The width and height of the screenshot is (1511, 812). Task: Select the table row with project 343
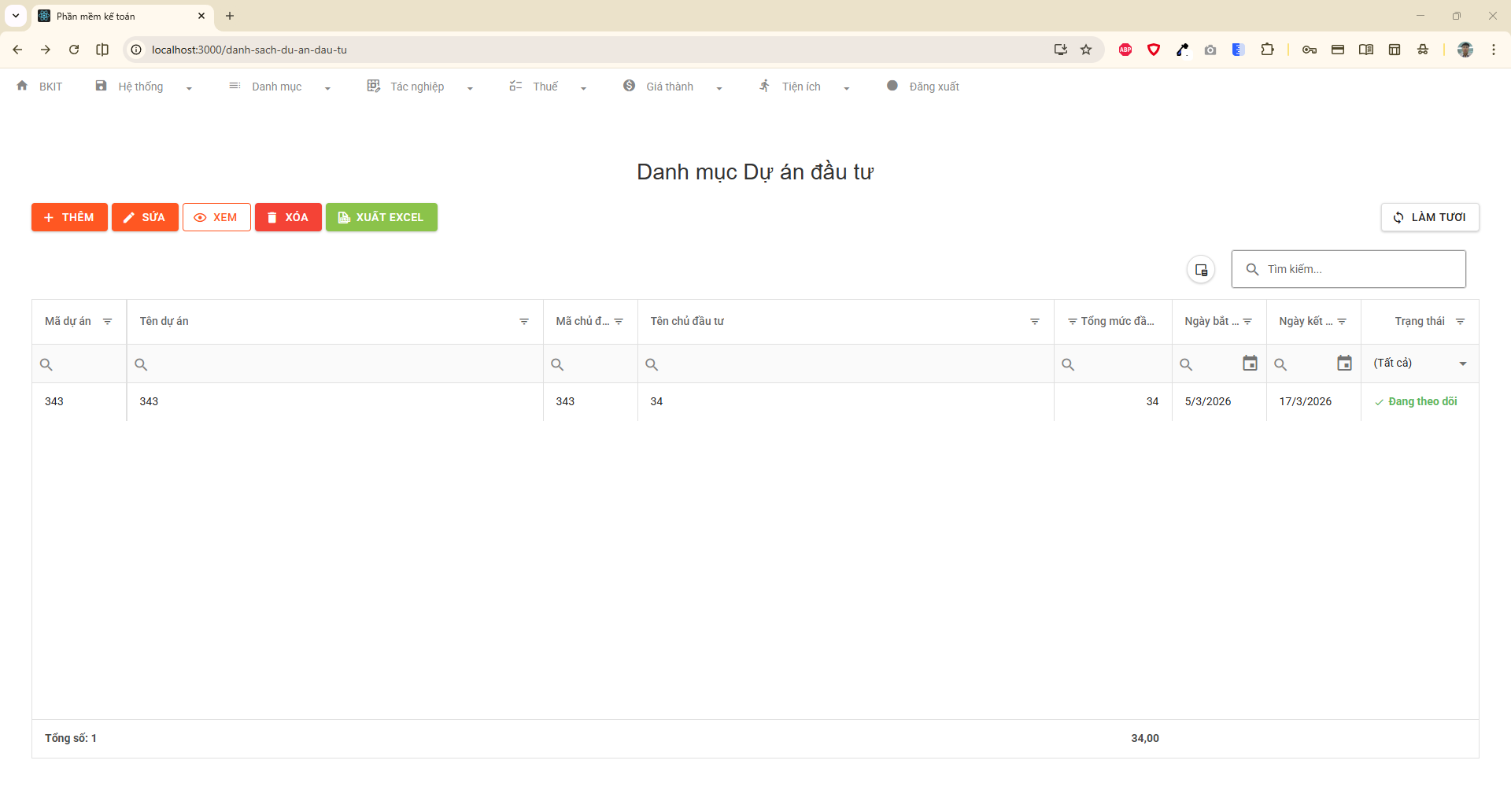[331, 402]
